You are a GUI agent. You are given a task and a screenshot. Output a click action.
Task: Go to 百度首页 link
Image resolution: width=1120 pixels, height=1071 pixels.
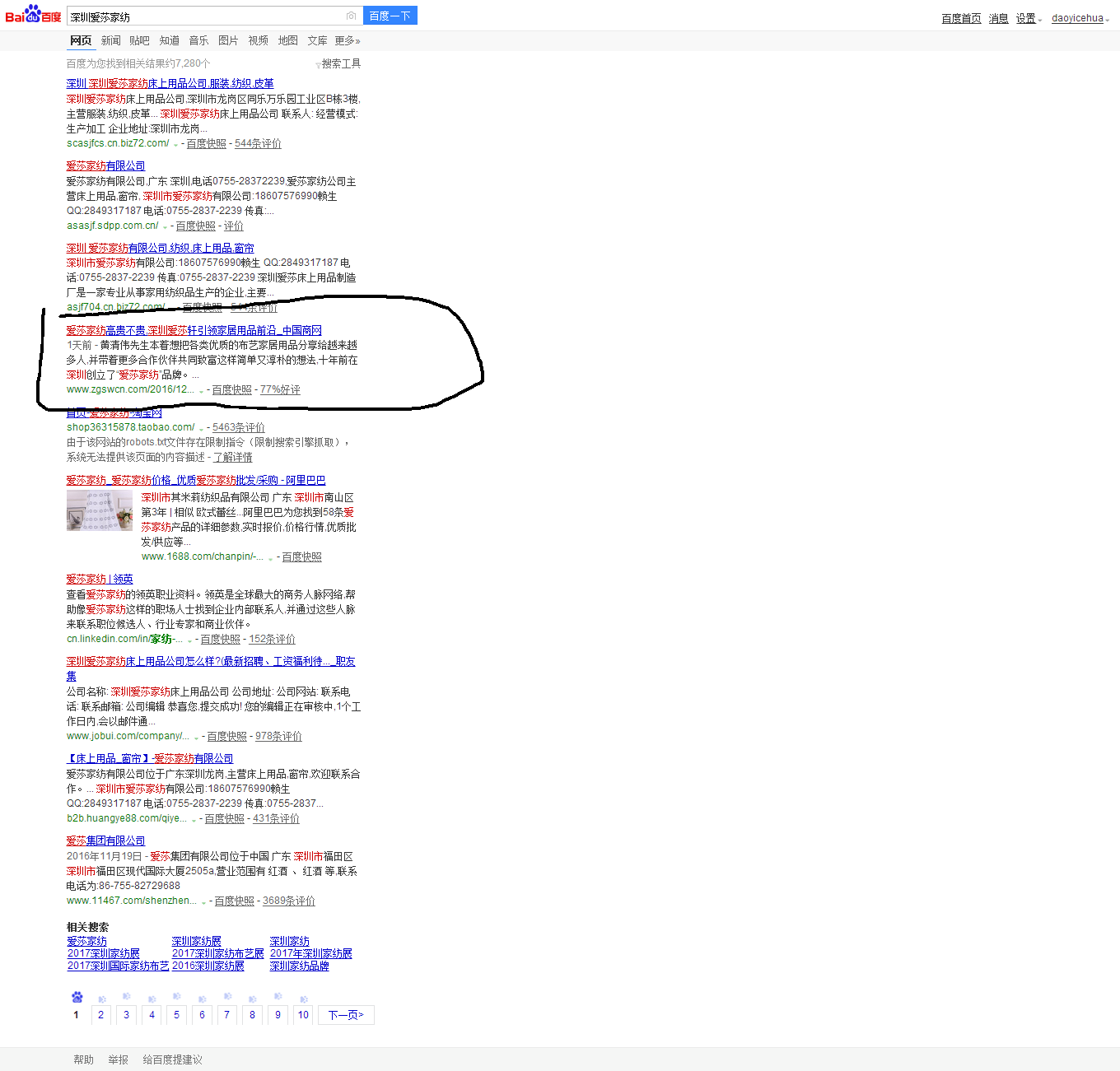961,18
